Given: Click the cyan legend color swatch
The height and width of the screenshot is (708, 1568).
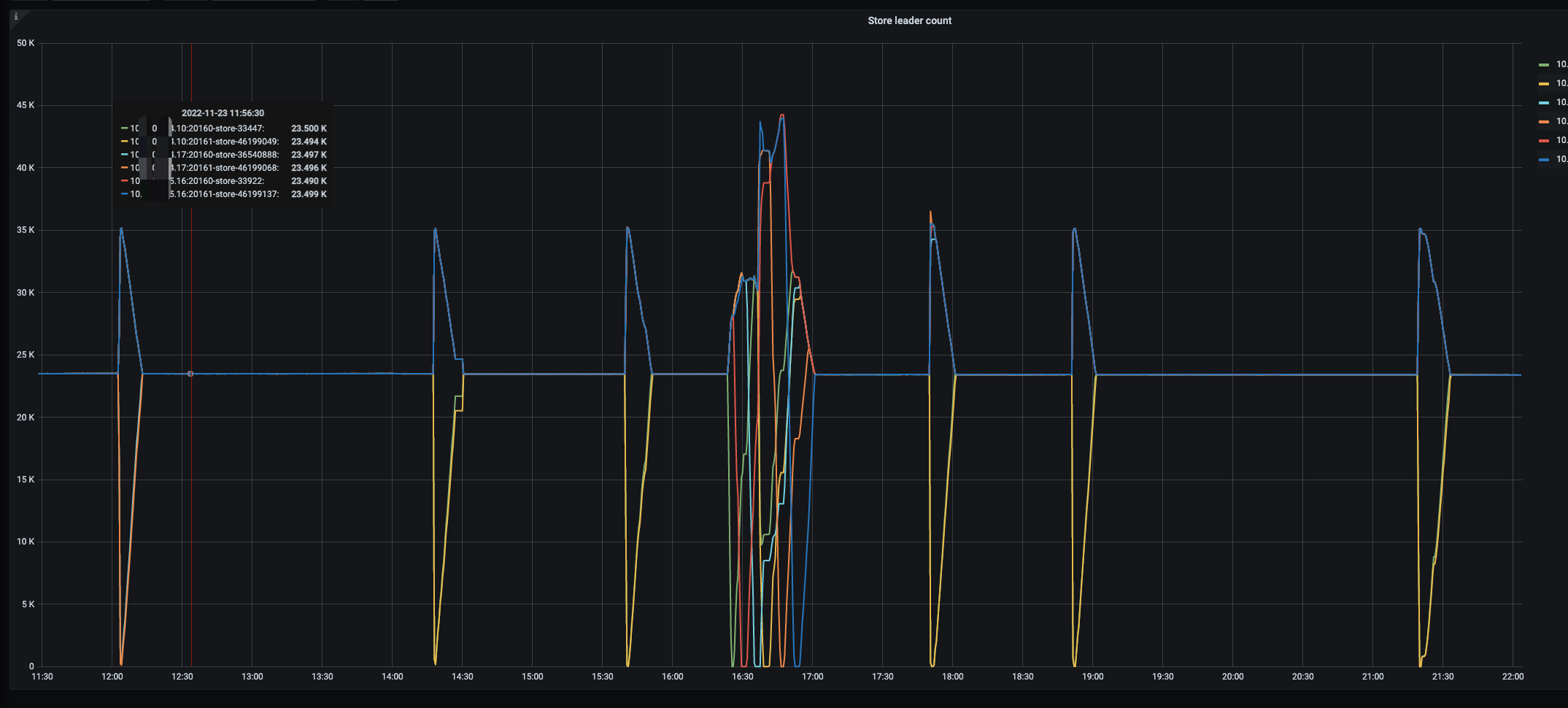Looking at the screenshot, I should pos(1544,103).
